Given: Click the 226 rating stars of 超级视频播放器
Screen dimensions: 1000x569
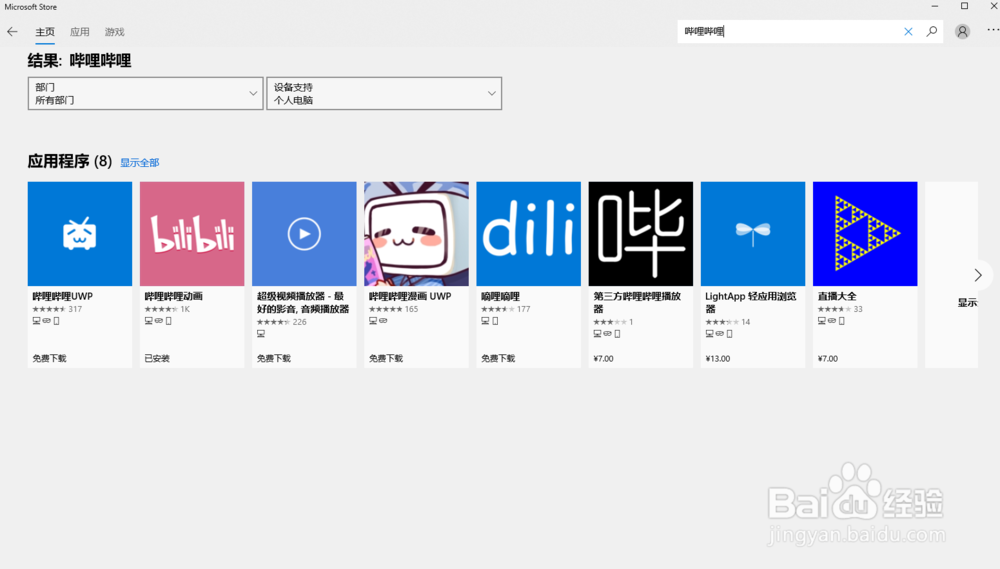Looking at the screenshot, I should coord(274,322).
